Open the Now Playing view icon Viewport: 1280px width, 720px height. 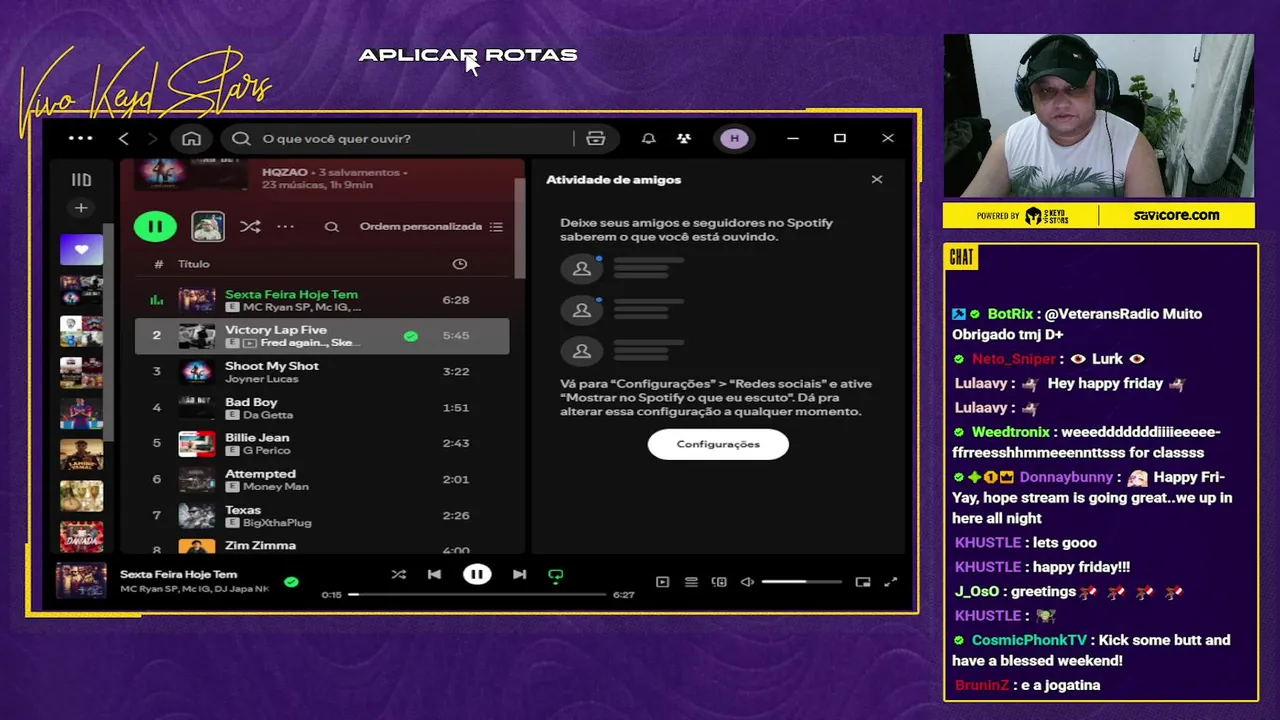coord(662,582)
